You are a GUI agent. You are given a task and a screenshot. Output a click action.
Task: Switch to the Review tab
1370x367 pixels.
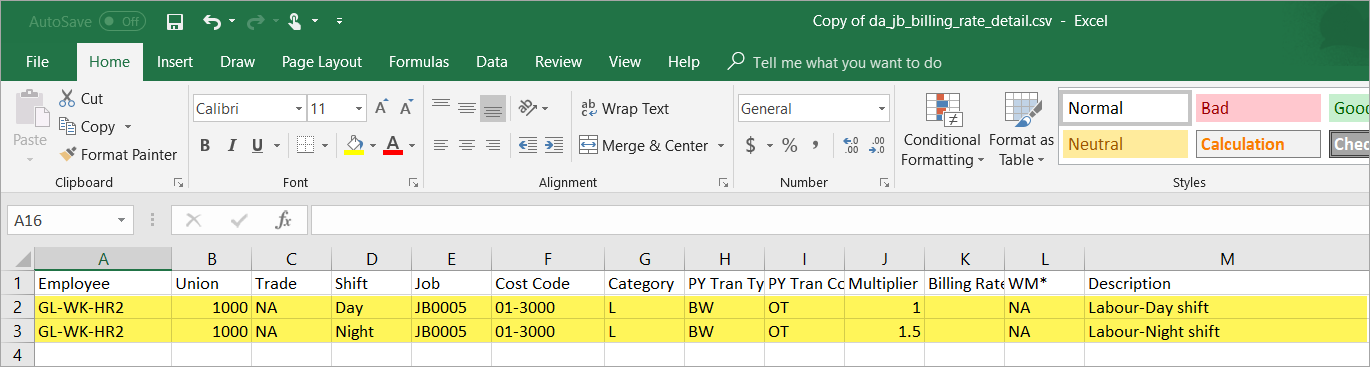pos(558,61)
